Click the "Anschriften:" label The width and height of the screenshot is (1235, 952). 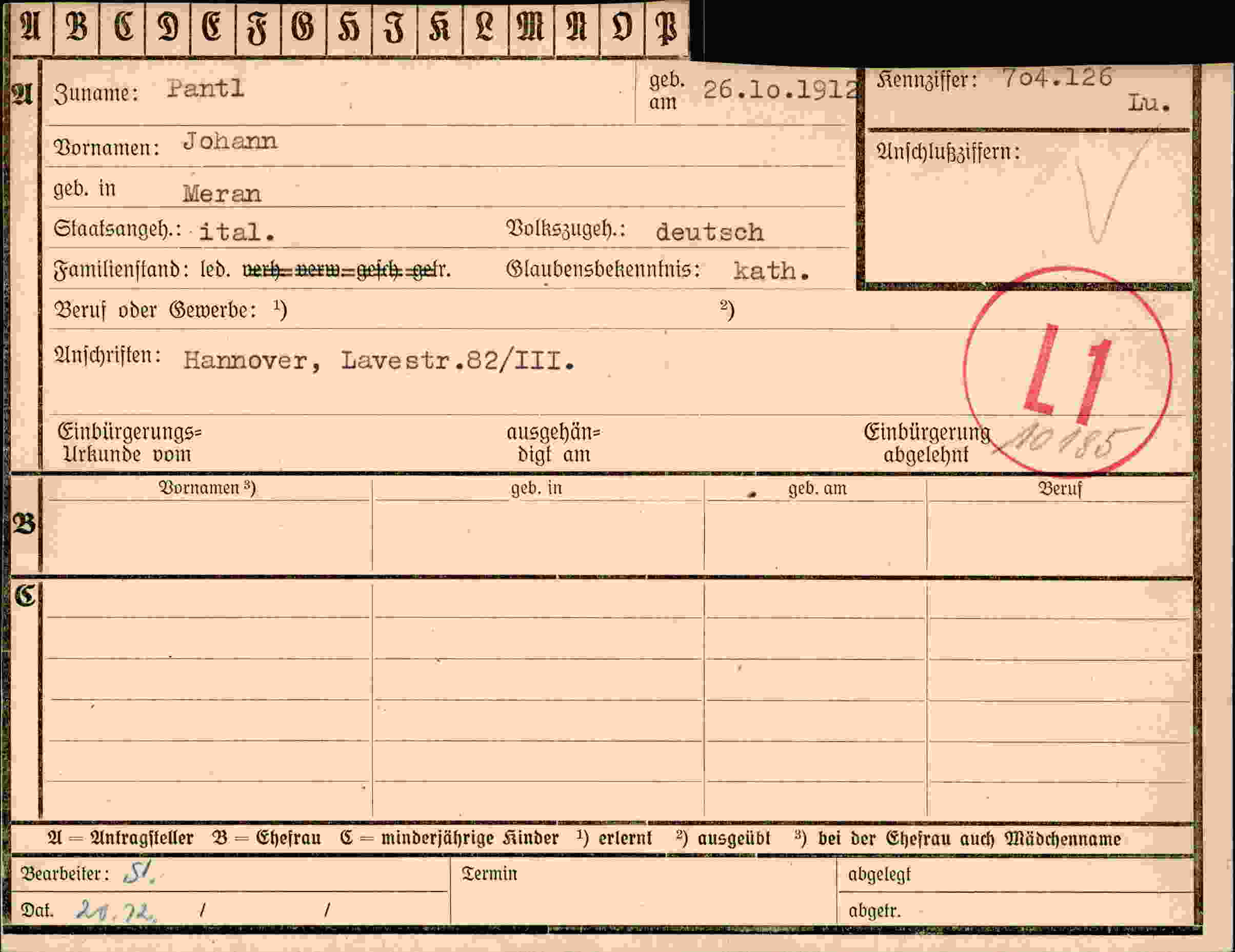tap(107, 356)
